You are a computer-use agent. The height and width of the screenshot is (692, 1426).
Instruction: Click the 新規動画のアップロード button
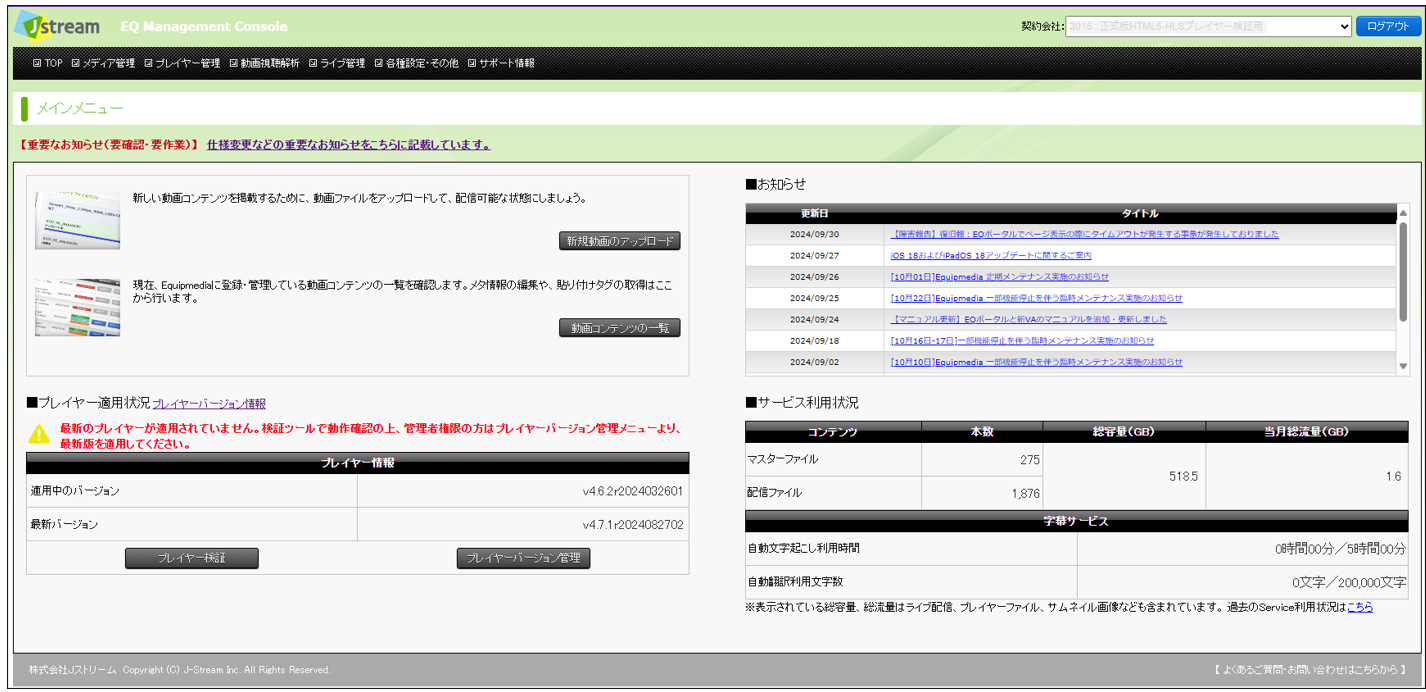[x=620, y=241]
